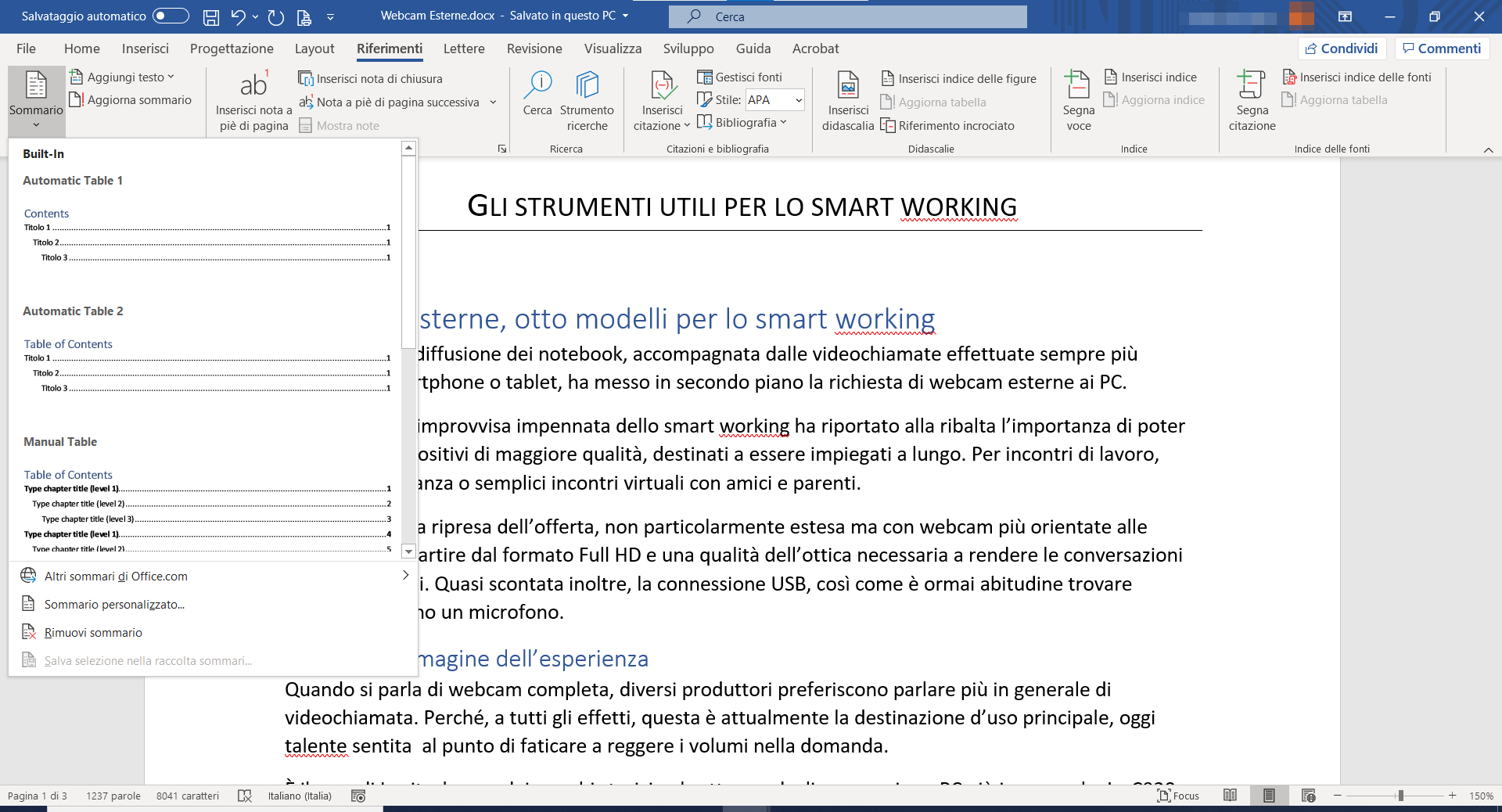This screenshot has height=812, width=1502.
Task: Click the Undo arrow icon
Action: click(239, 16)
